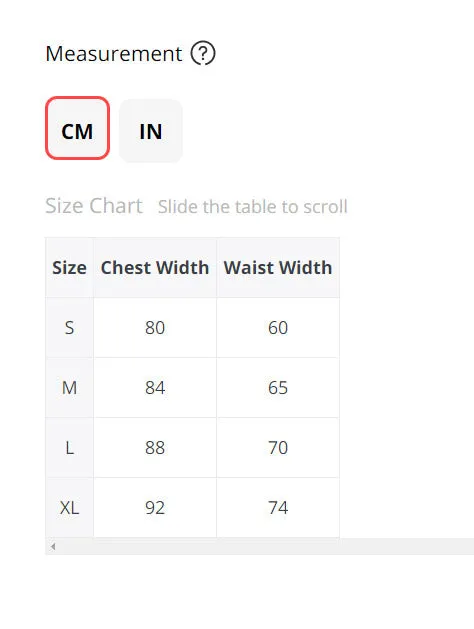Click the S size row label
474x629 pixels.
click(x=69, y=328)
